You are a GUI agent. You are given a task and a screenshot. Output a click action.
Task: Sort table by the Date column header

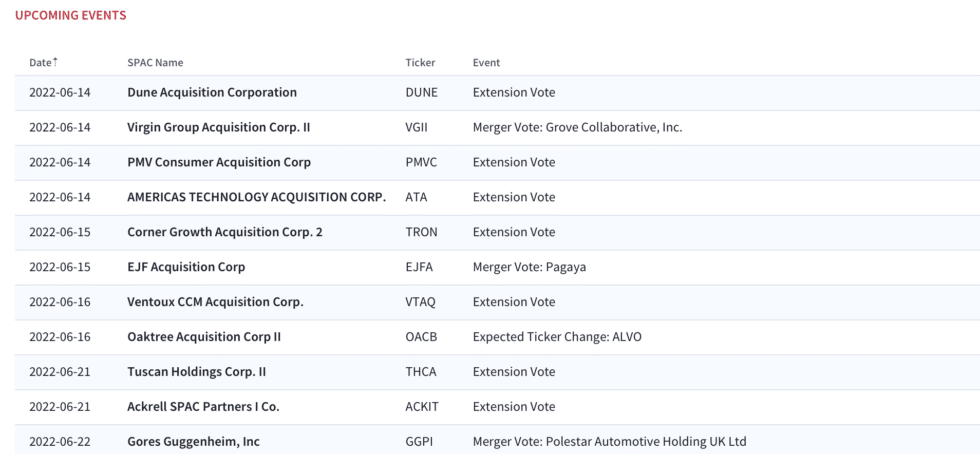click(x=43, y=63)
